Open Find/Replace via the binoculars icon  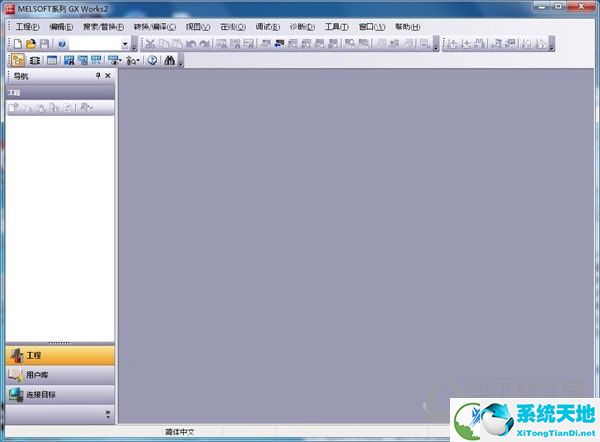click(170, 60)
